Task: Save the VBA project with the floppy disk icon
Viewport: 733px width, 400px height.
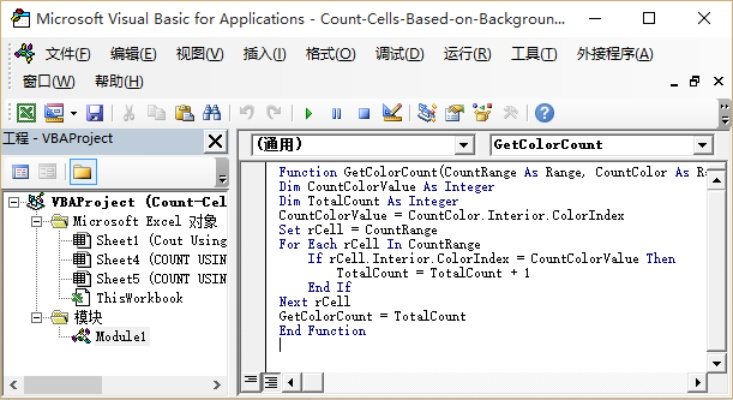Action: point(95,113)
